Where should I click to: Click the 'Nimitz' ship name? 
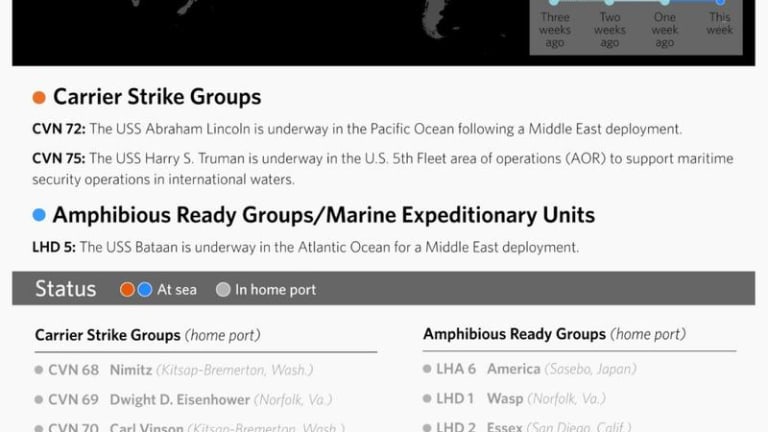click(131, 370)
